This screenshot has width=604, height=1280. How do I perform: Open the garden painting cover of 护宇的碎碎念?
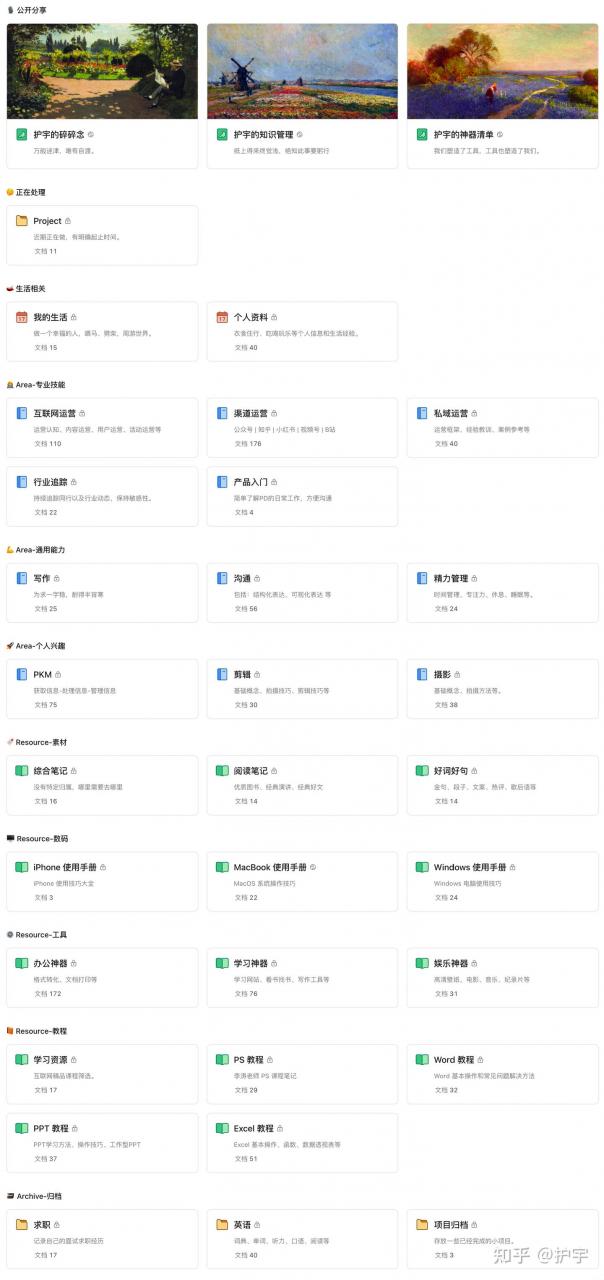click(102, 72)
